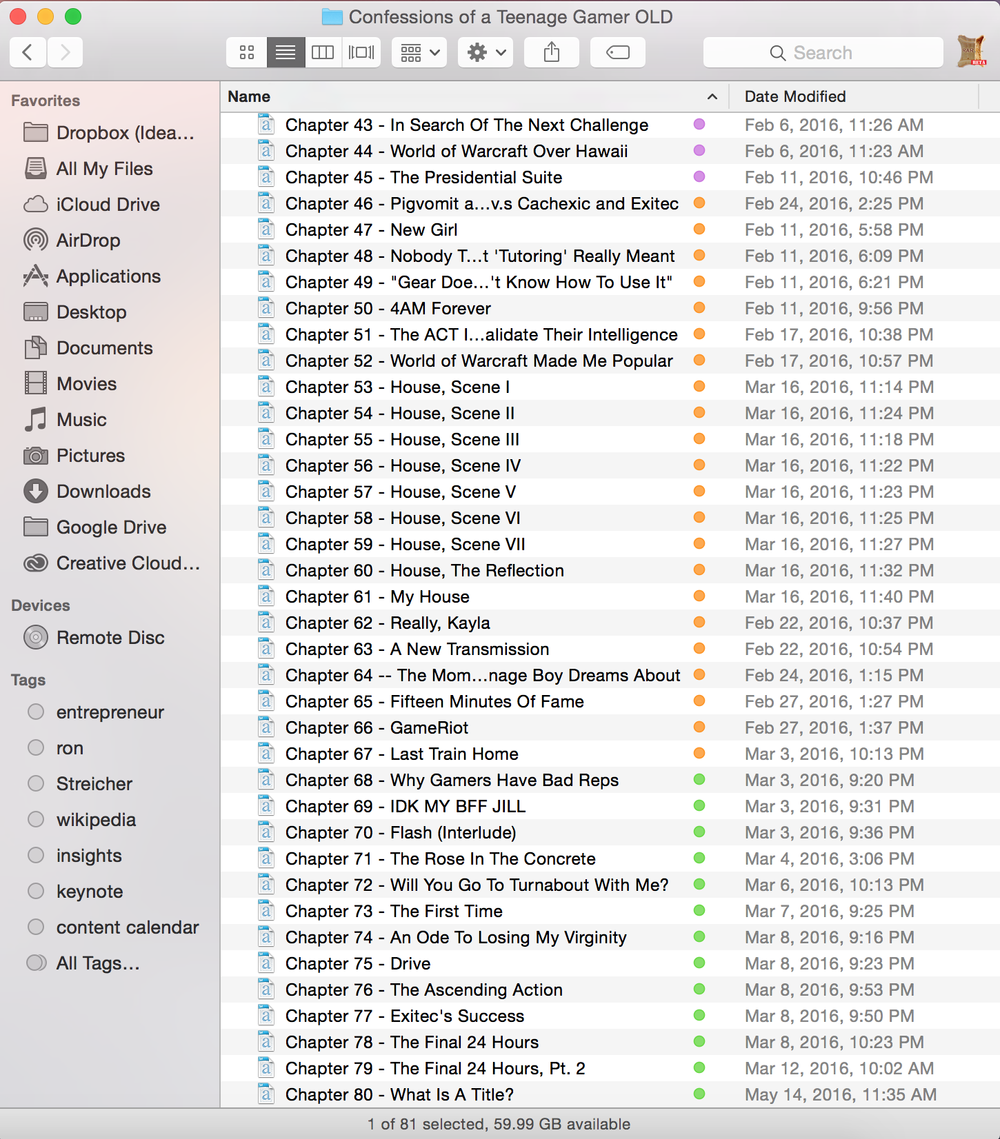Select Chapter 52 - World of Warcraft Made Me Popular

tap(610, 360)
